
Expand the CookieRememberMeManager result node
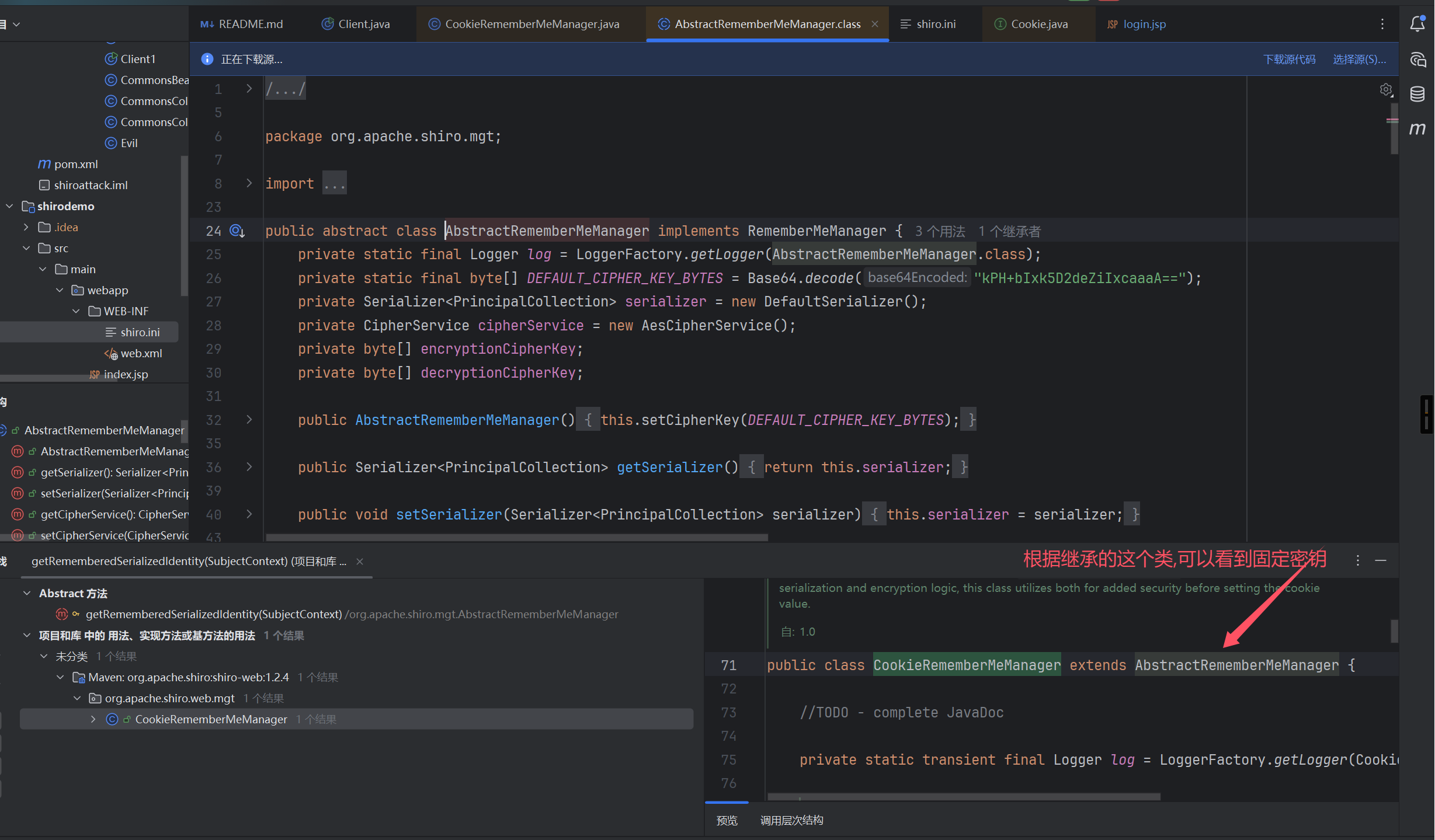click(x=93, y=719)
